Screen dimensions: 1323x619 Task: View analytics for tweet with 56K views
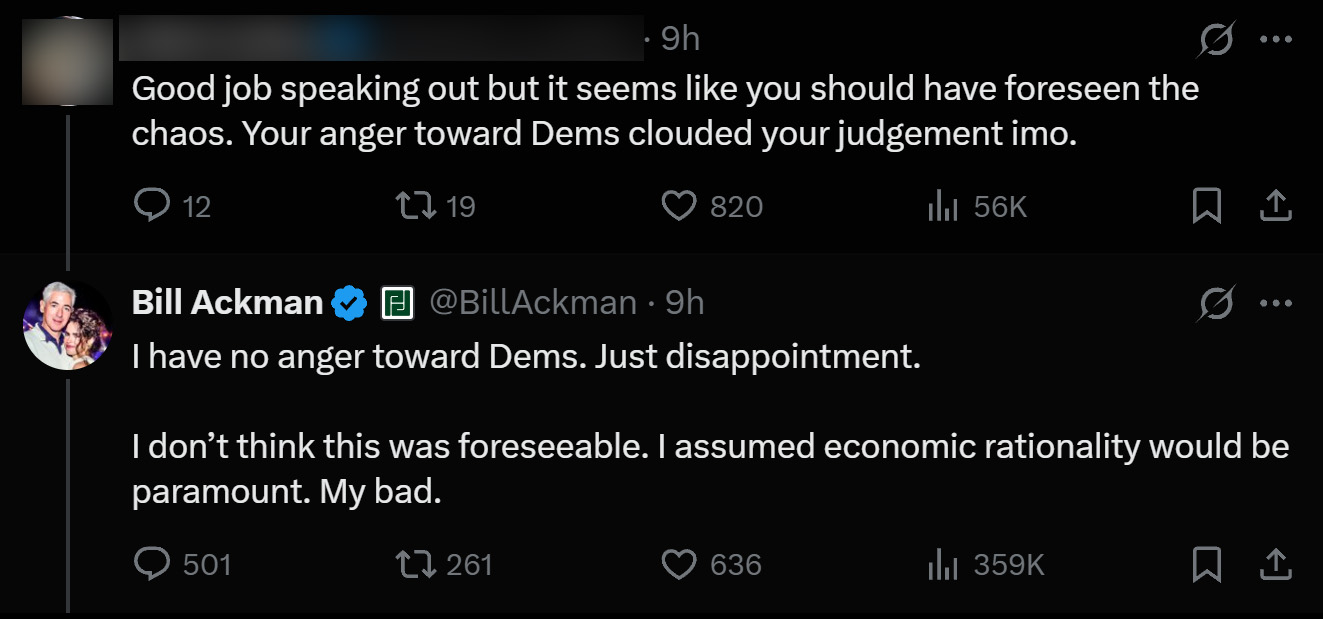(x=943, y=206)
